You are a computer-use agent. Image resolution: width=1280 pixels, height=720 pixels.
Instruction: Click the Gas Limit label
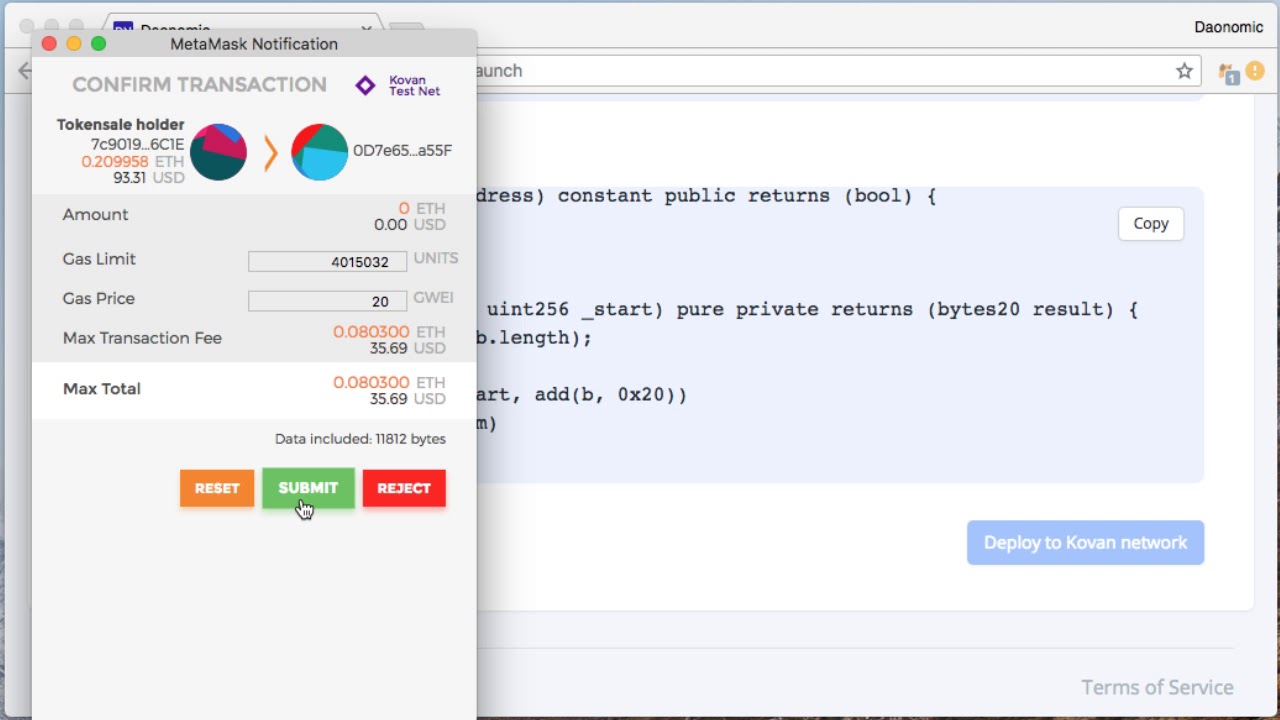coord(99,259)
